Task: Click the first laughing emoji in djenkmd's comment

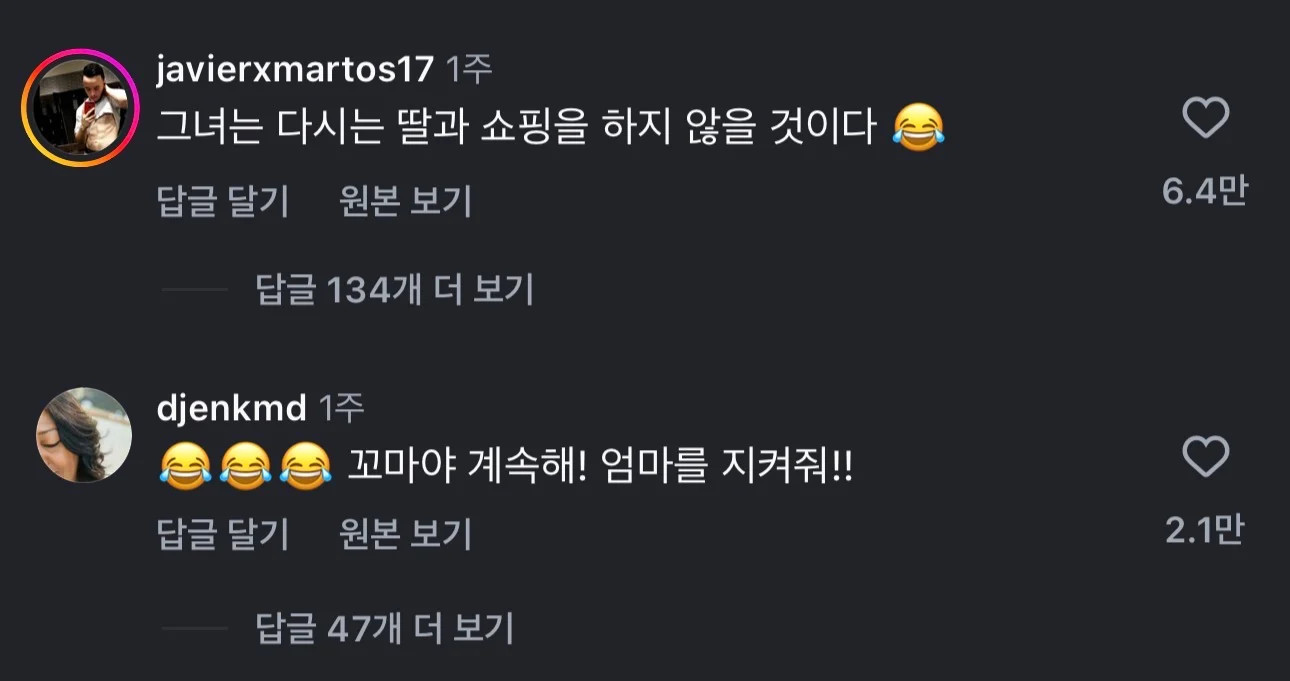Action: click(x=184, y=467)
